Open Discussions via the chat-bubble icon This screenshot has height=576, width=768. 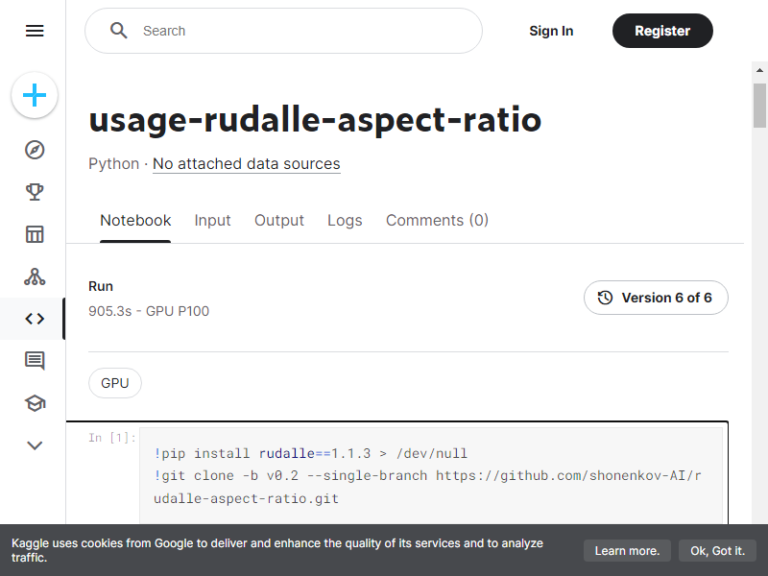pos(34,361)
